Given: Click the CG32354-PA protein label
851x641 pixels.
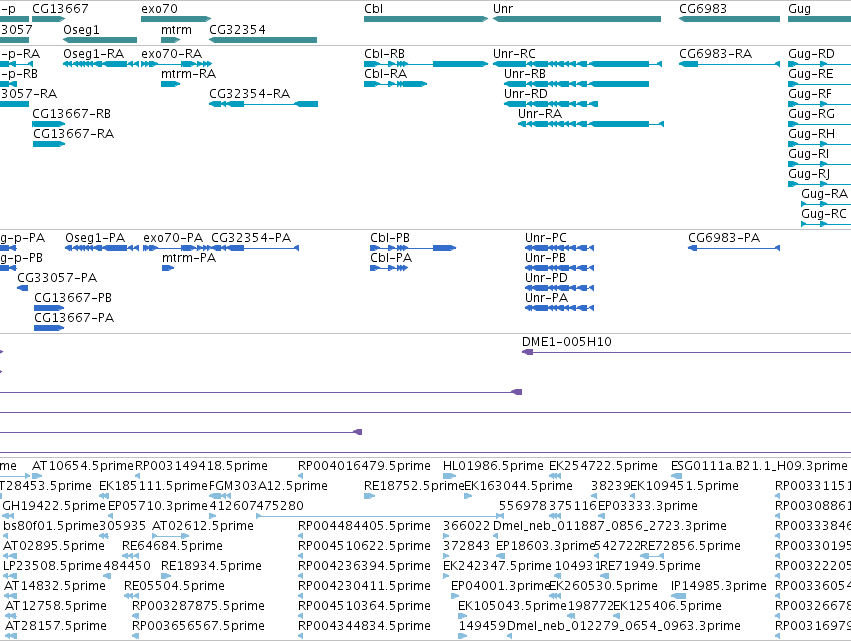Looking at the screenshot, I should point(251,238).
